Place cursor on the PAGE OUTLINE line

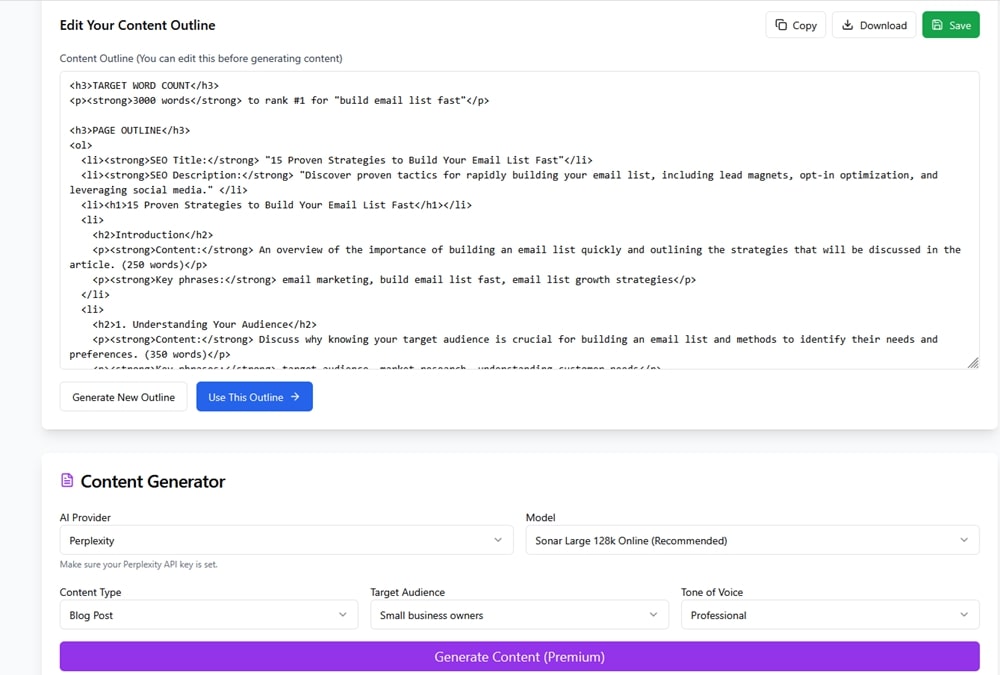pyautogui.click(x=130, y=130)
